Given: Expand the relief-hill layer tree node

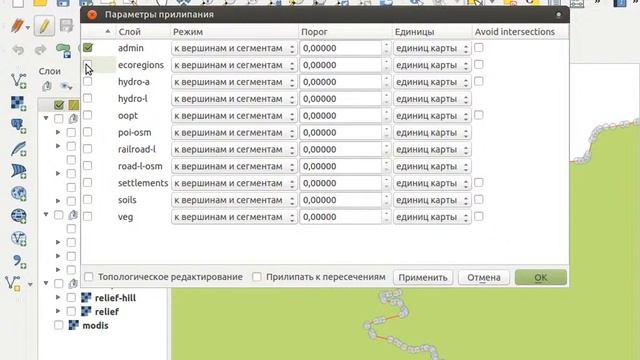Looking at the screenshot, I should (x=58, y=298).
